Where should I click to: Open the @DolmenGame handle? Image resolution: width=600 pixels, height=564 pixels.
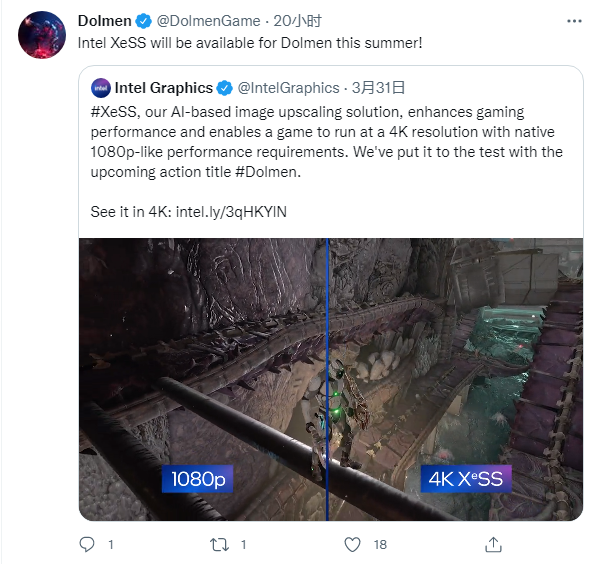[x=207, y=22]
